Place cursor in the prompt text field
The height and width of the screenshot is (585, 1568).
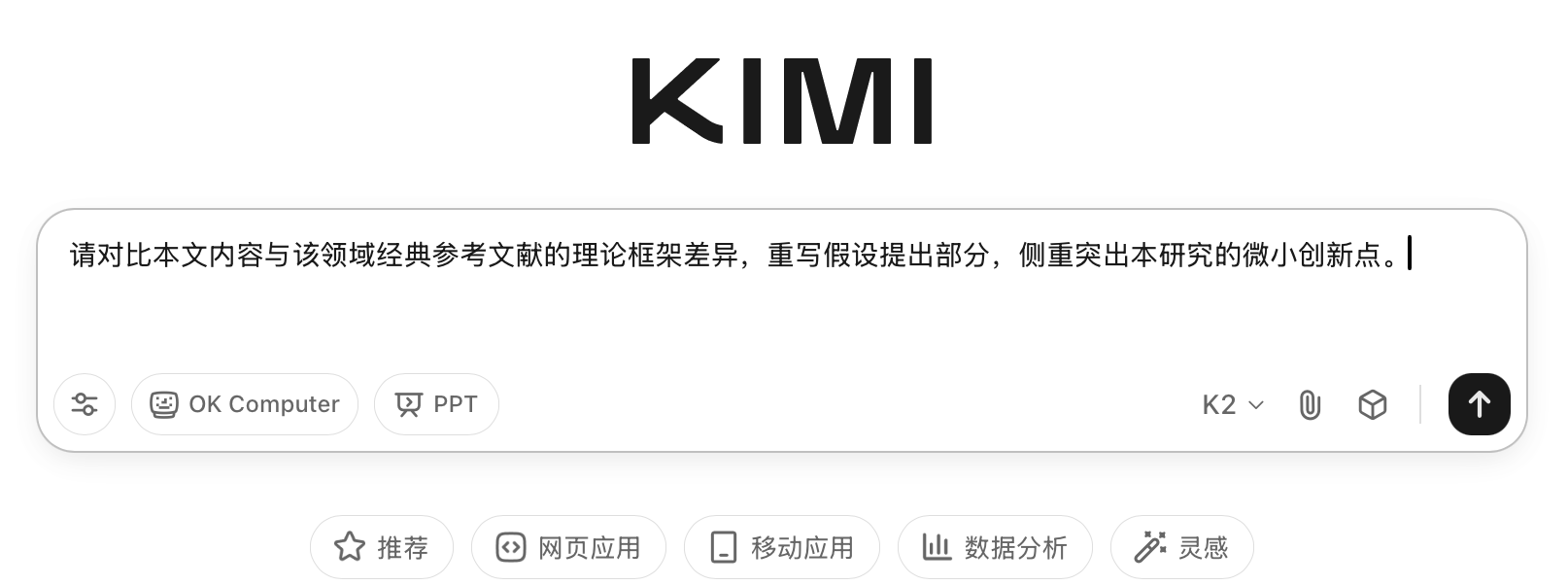(x=782, y=292)
